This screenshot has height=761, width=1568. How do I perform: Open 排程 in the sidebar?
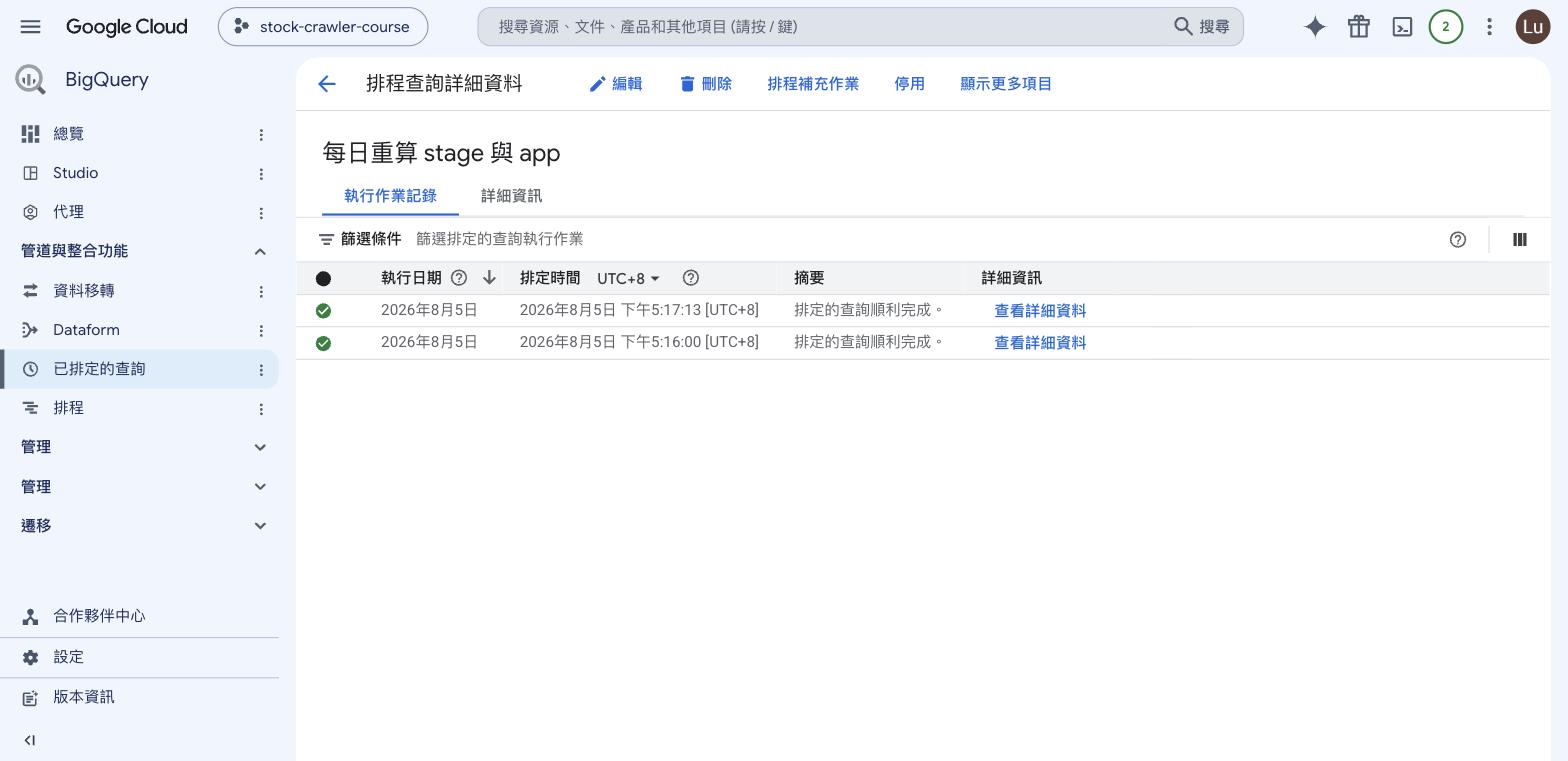(140, 408)
